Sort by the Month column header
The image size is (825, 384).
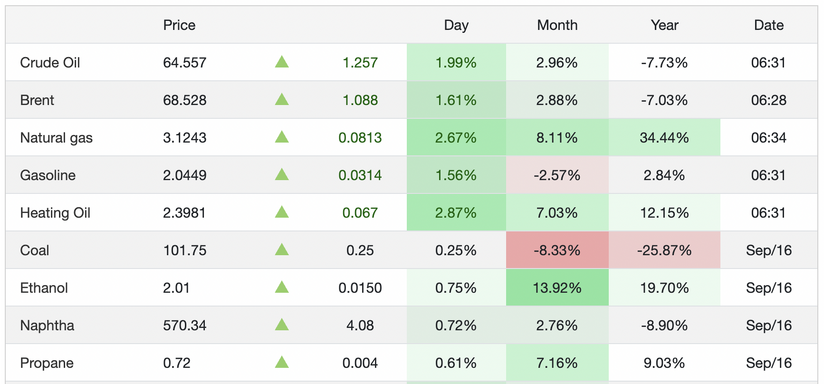pyautogui.click(x=557, y=25)
